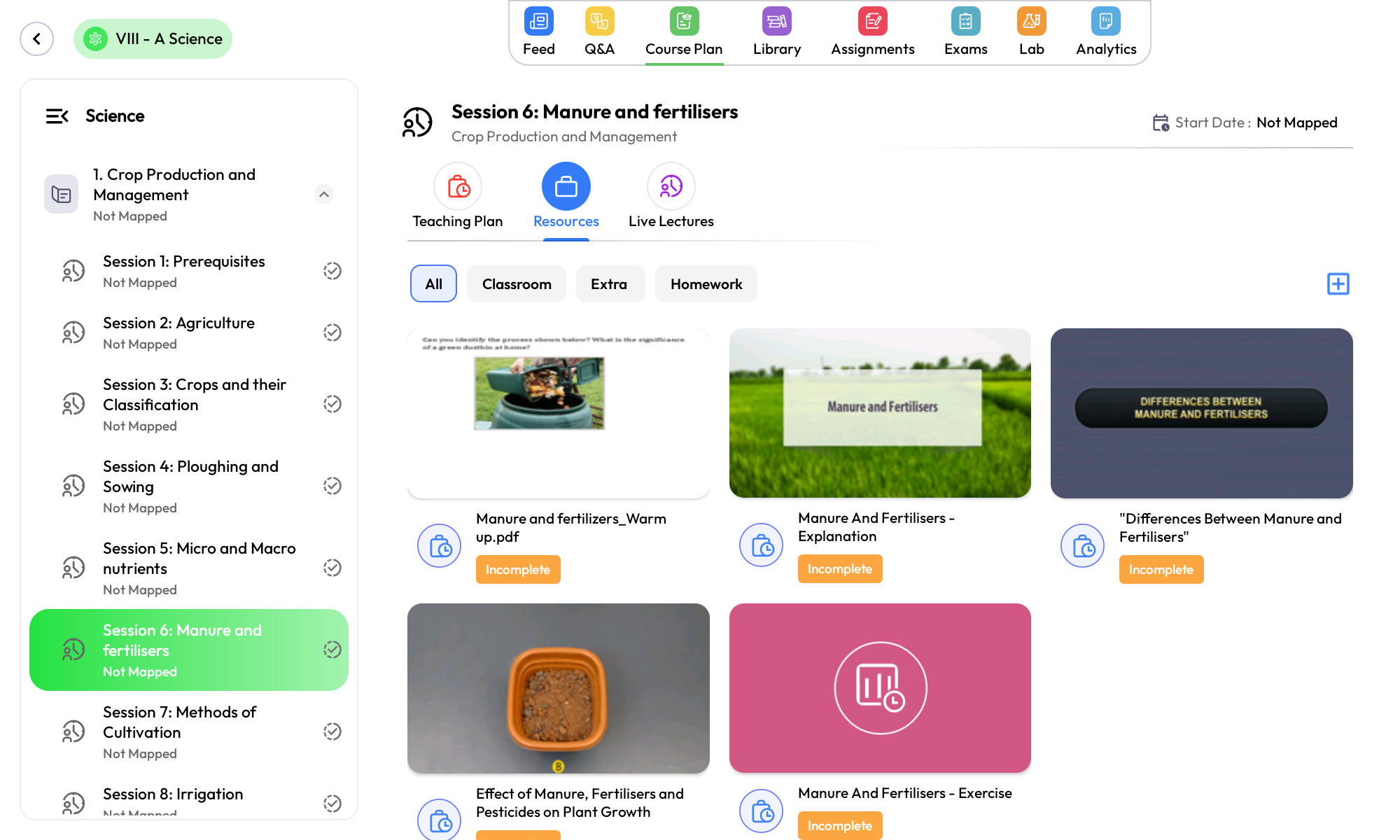The height and width of the screenshot is (840, 1400).
Task: Open the Differences Between Manure and Fertilisers thumbnail
Action: (x=1201, y=413)
